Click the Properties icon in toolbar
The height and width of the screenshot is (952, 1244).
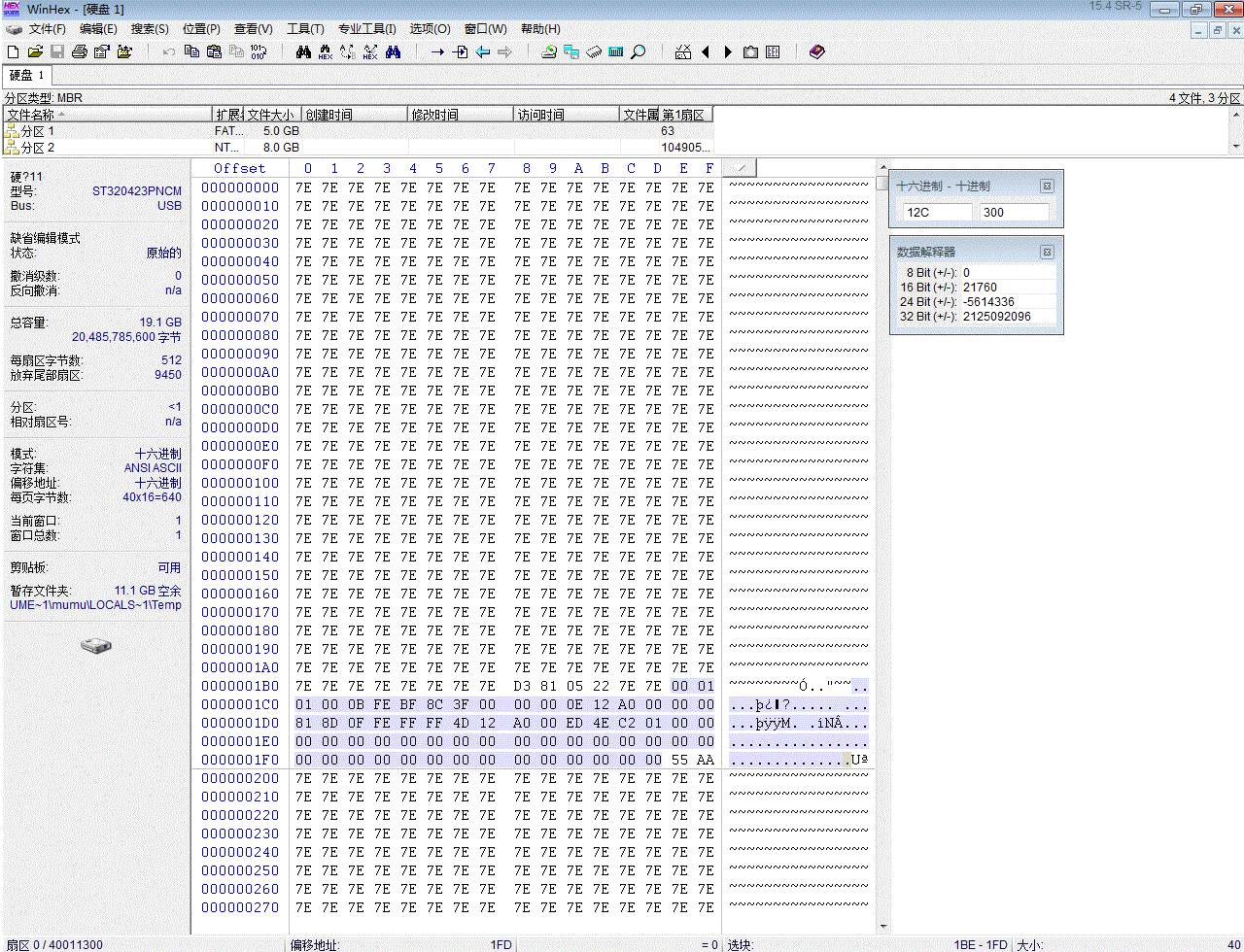pos(101,51)
